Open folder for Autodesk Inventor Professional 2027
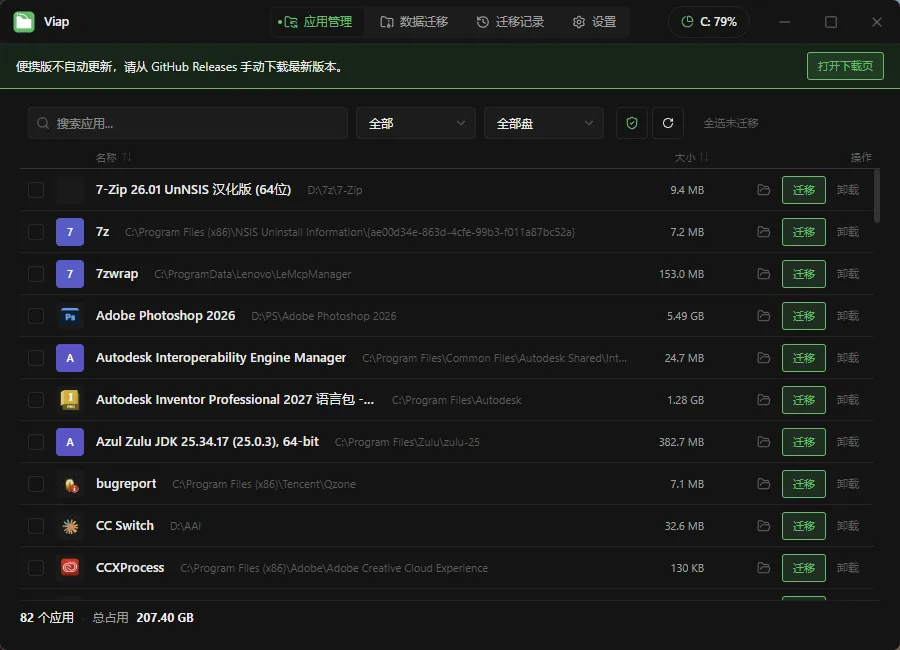Viewport: 900px width, 650px height. pyautogui.click(x=763, y=400)
